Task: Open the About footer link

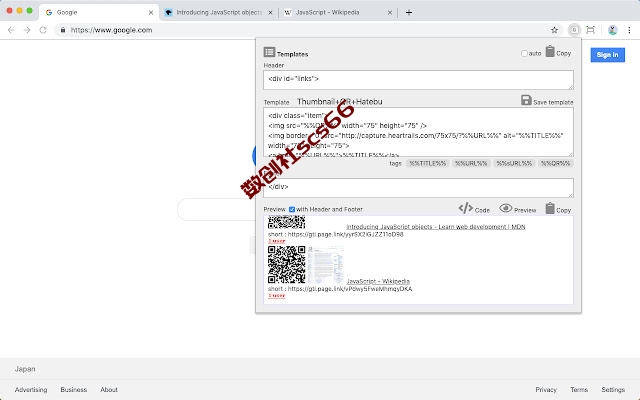Action: coord(109,389)
